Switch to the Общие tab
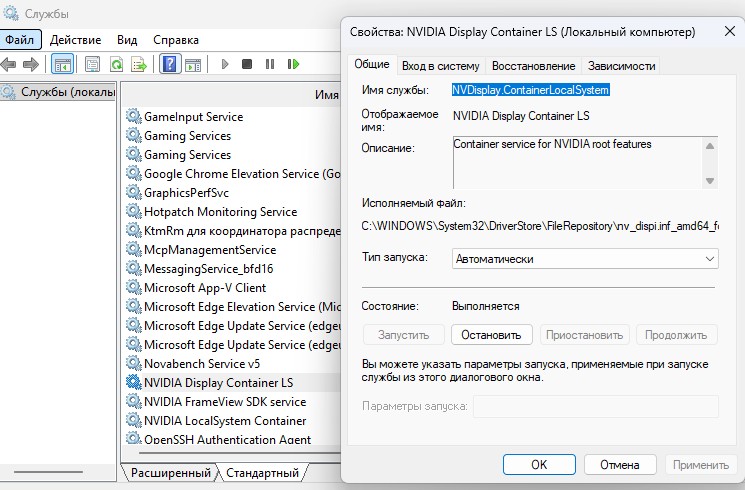Screen dimensions: 745x490 [x=372, y=64]
